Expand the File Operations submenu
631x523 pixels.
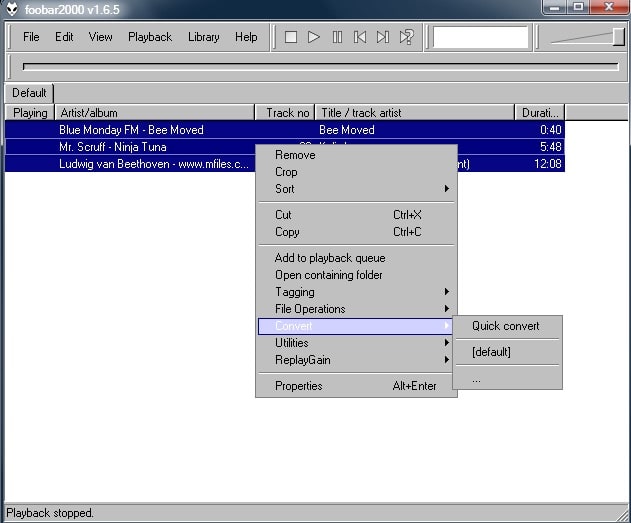coord(356,309)
